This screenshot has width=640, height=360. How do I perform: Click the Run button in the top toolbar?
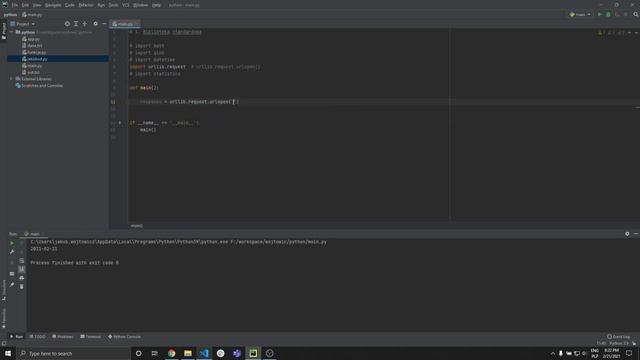600,14
